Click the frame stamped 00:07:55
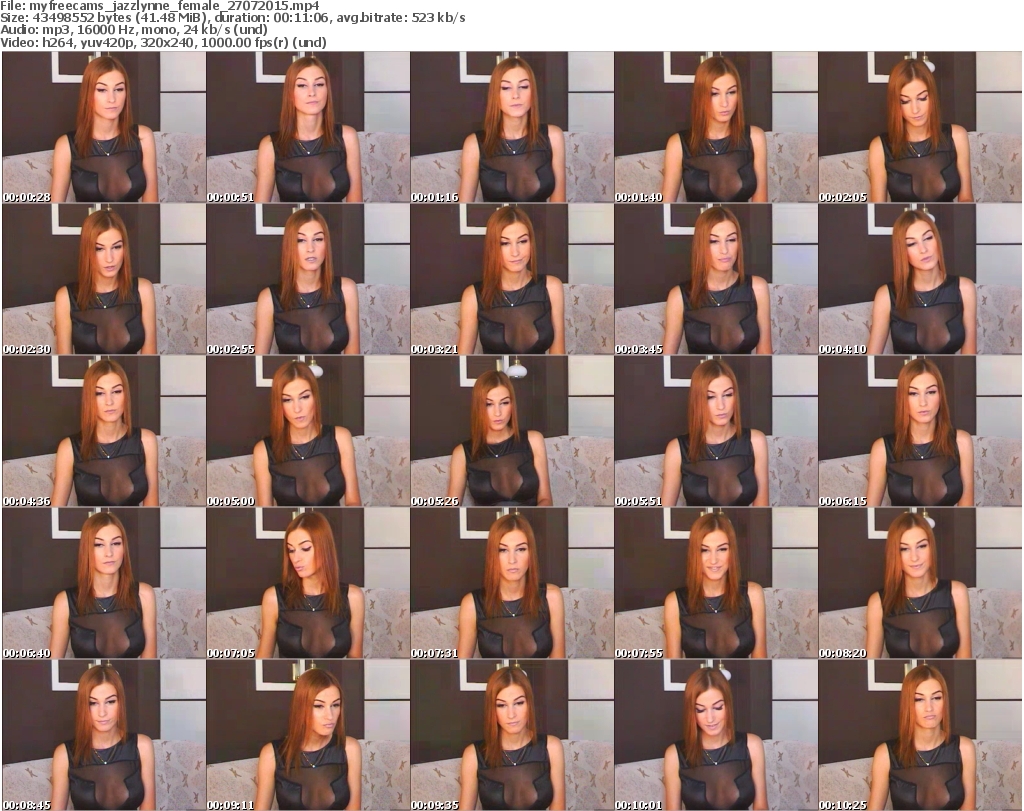The image size is (1024, 811). coord(716,584)
